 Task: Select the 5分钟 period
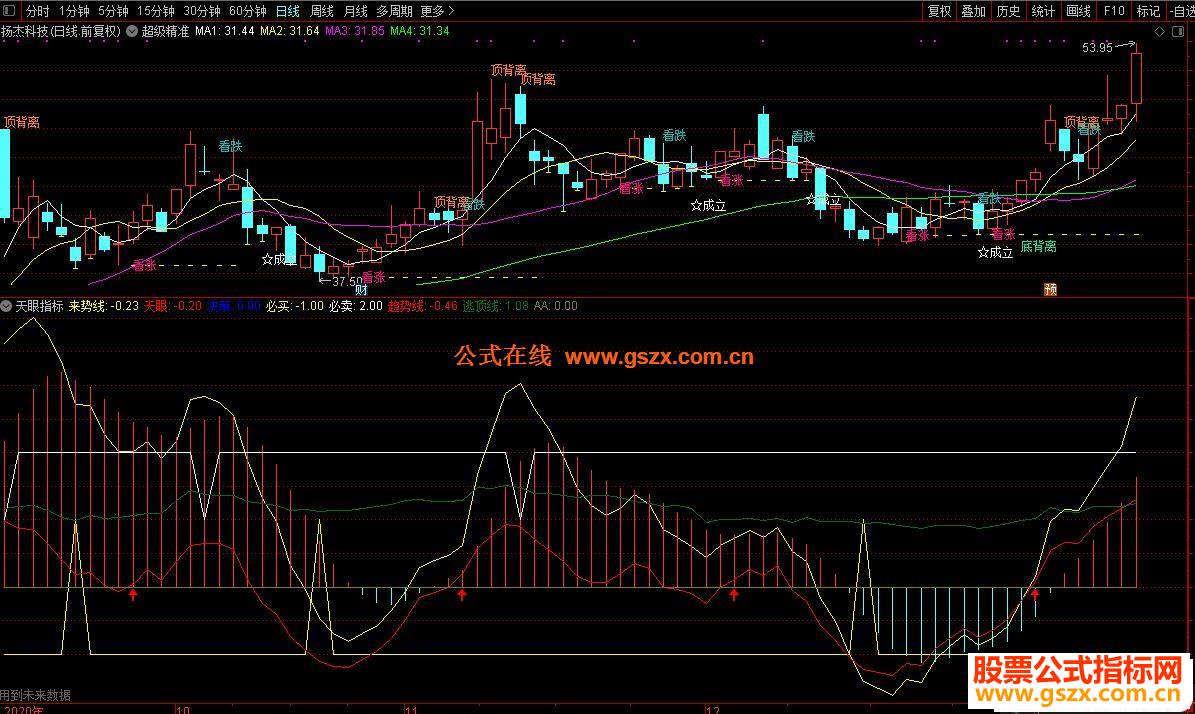113,11
